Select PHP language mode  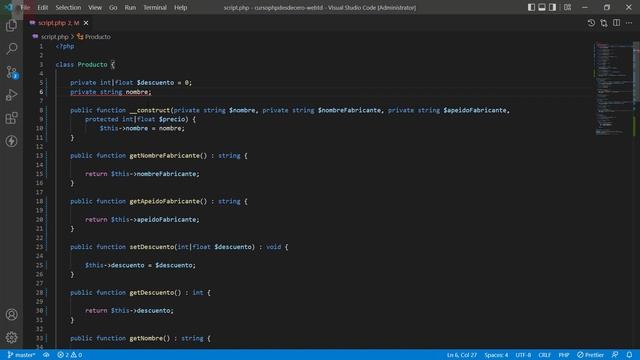(564, 355)
